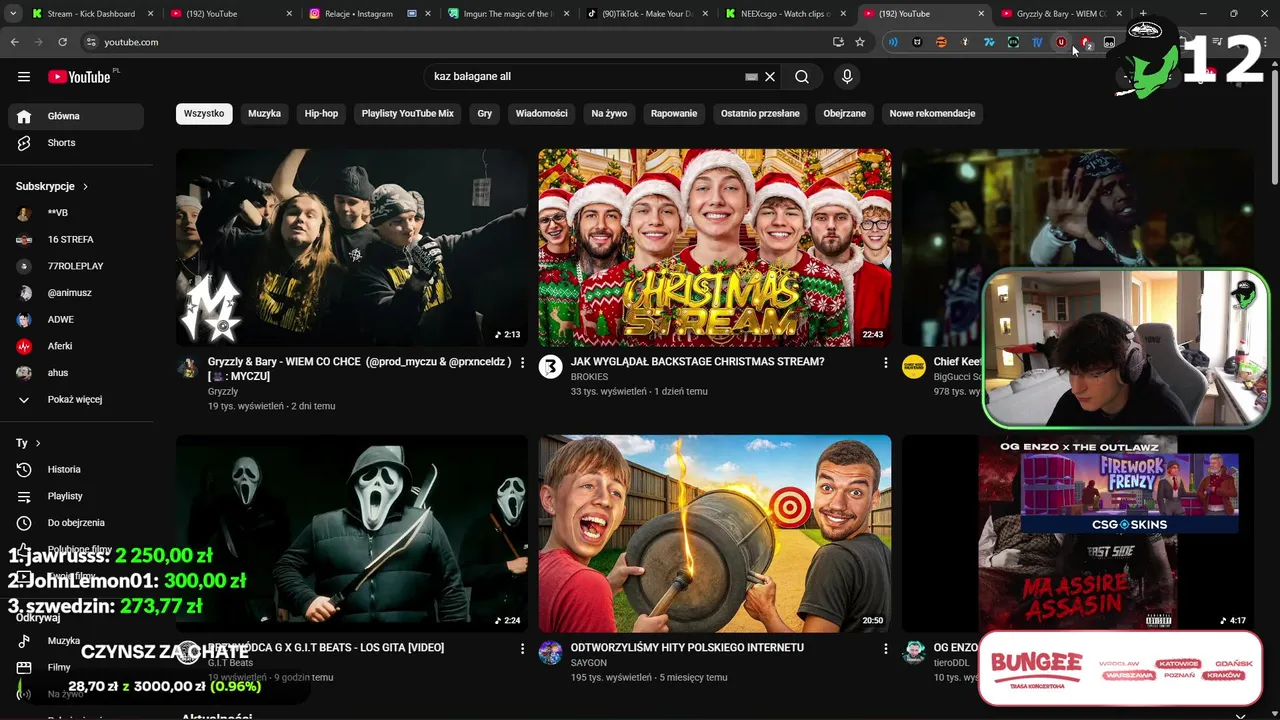Switch to the Stream - Kick Dashboard tab
The height and width of the screenshot is (720, 1280).
(x=91, y=14)
